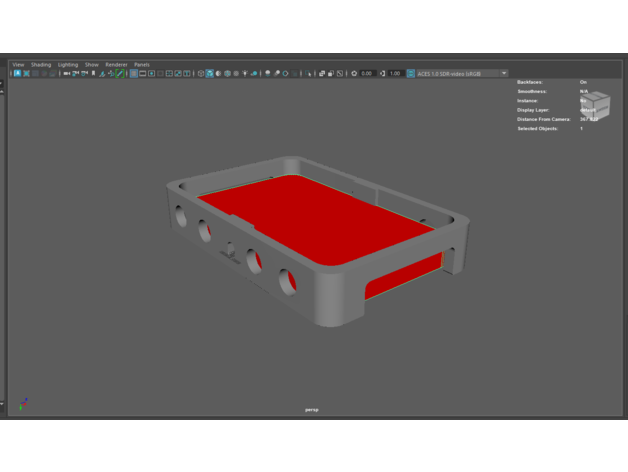
Task: Open the Lighting menu
Action: [x=68, y=64]
